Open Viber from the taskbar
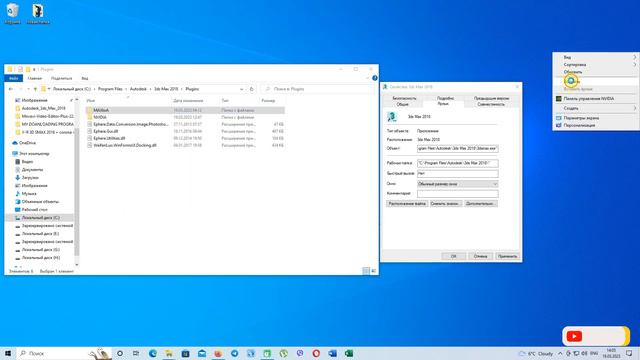This screenshot has width=640, height=360. click(300, 353)
